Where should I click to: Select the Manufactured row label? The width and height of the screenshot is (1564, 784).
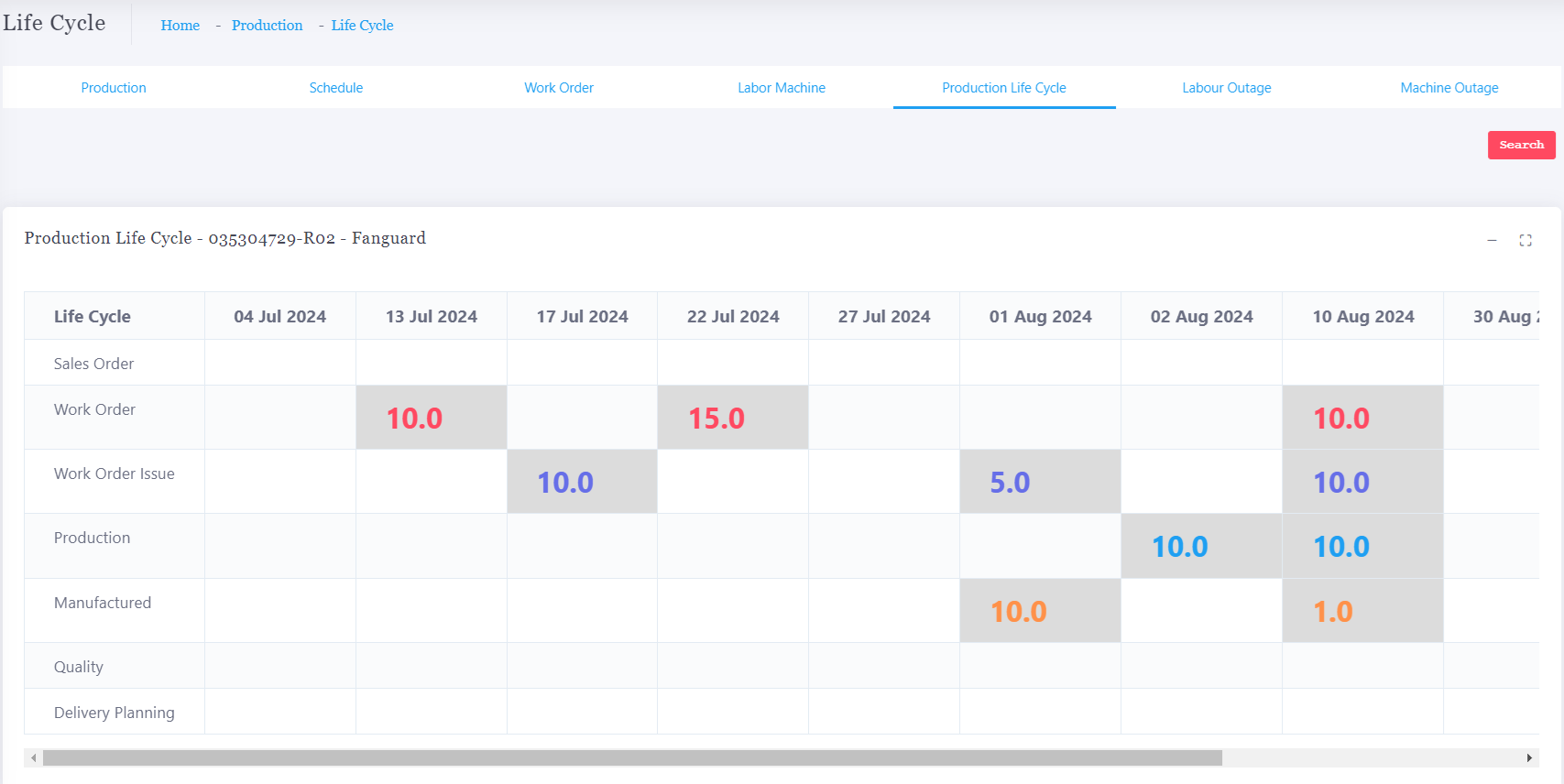(103, 603)
